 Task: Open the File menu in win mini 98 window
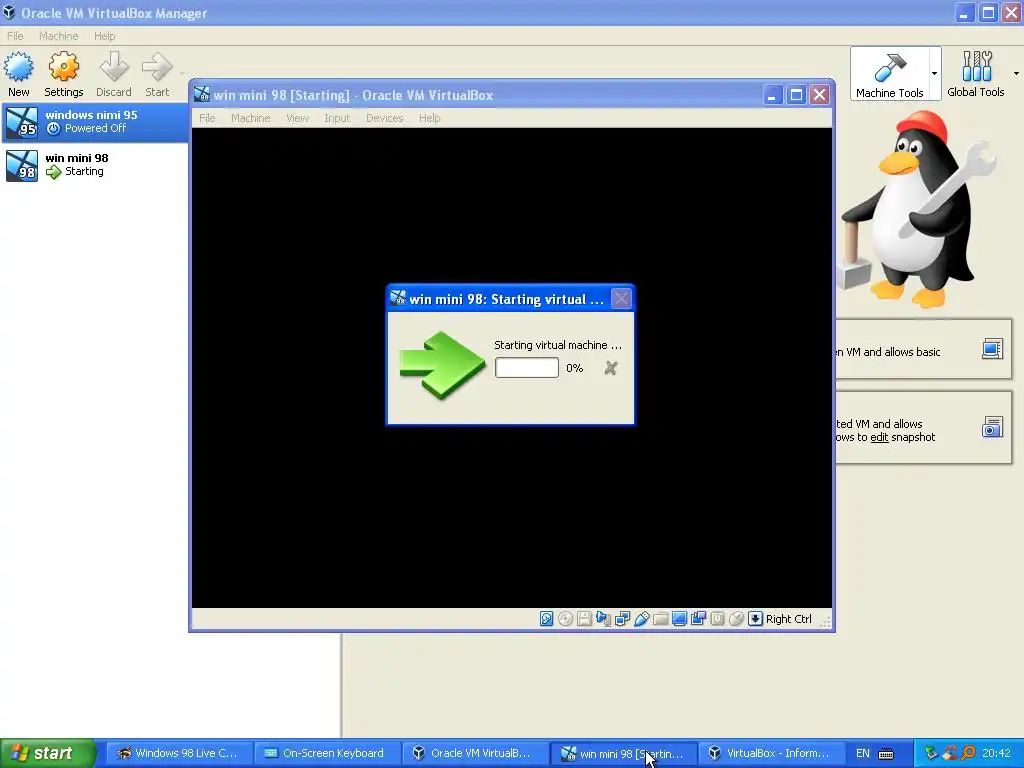[x=207, y=118]
